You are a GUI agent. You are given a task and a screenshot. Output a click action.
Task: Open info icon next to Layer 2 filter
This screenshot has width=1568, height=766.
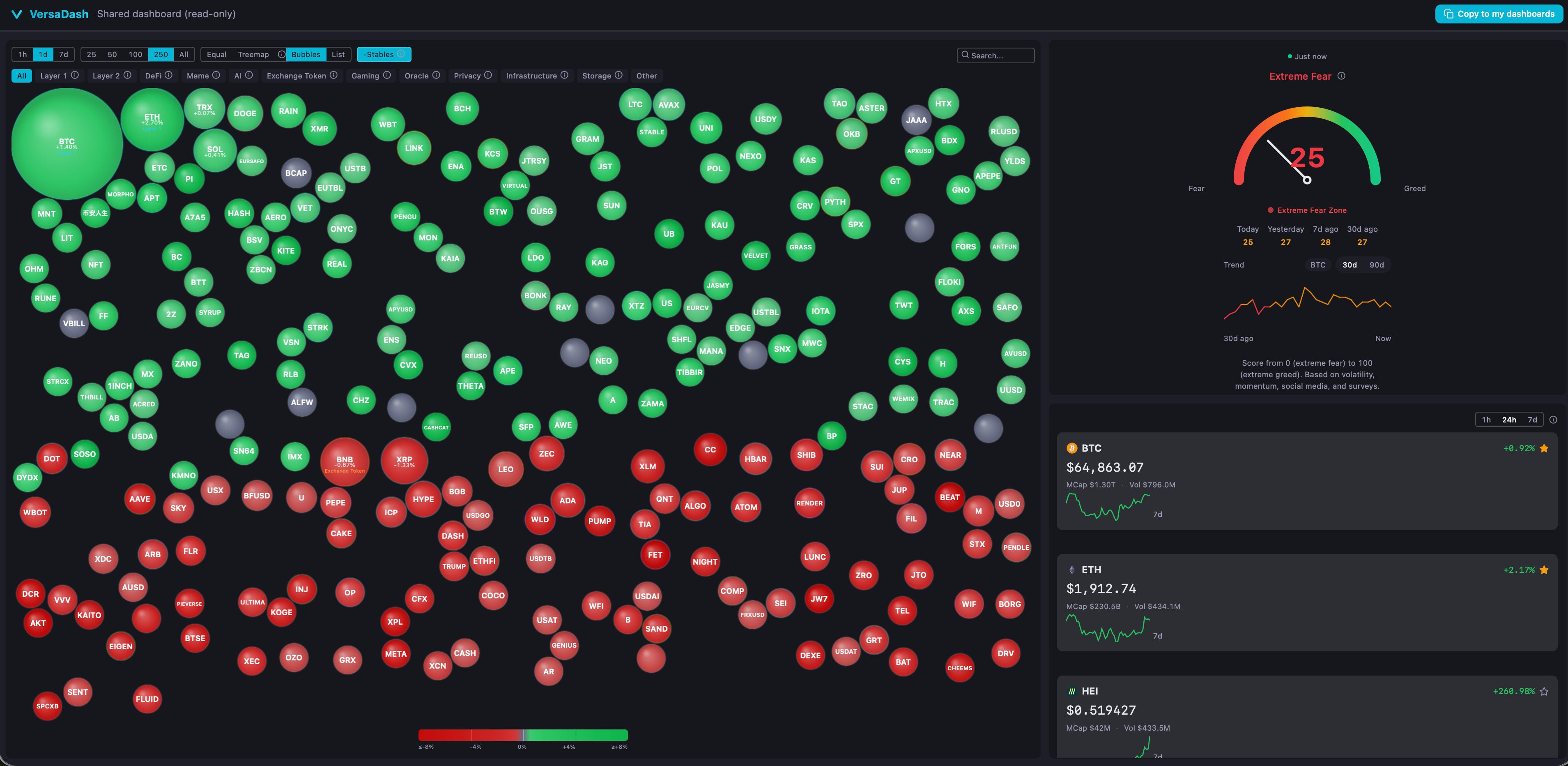127,75
